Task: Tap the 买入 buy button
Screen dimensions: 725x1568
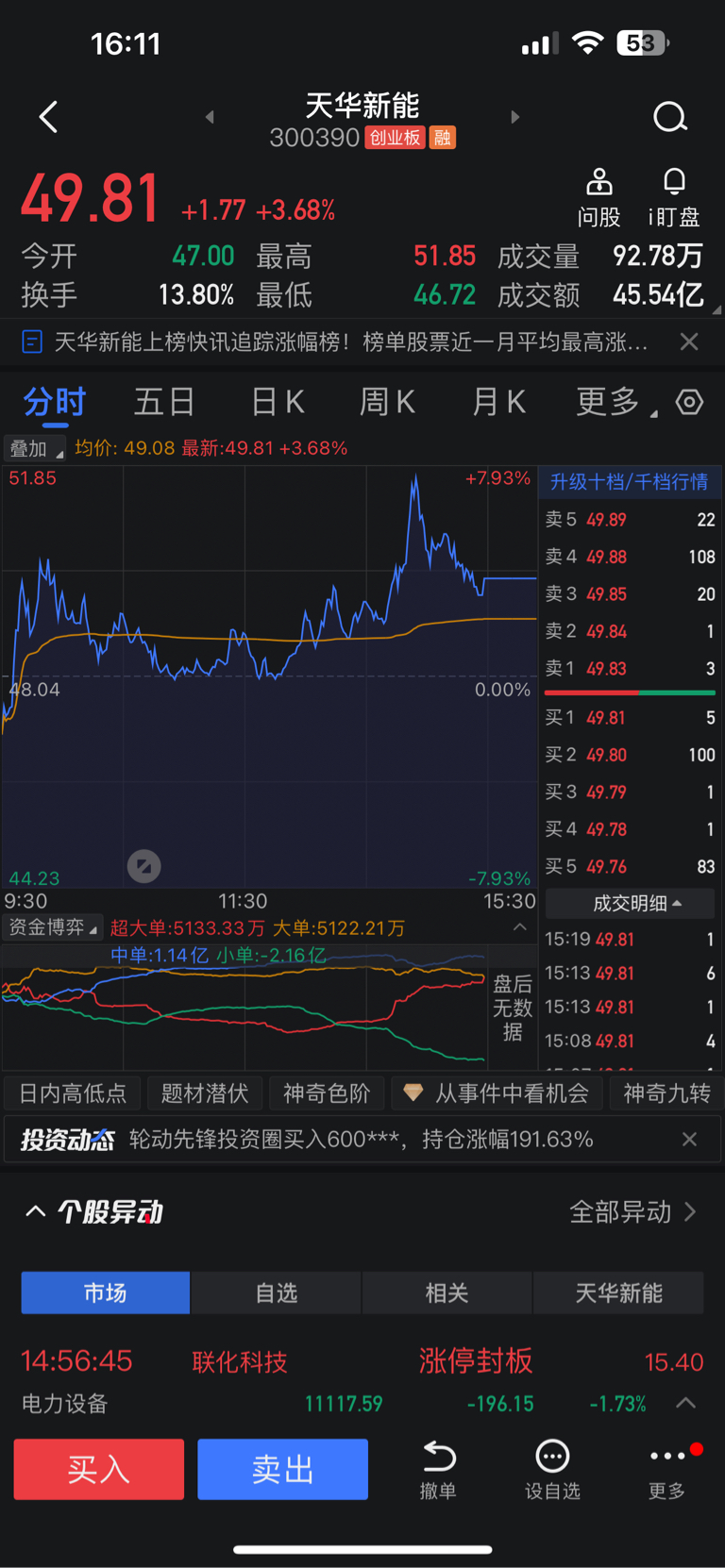Action: click(x=99, y=1469)
